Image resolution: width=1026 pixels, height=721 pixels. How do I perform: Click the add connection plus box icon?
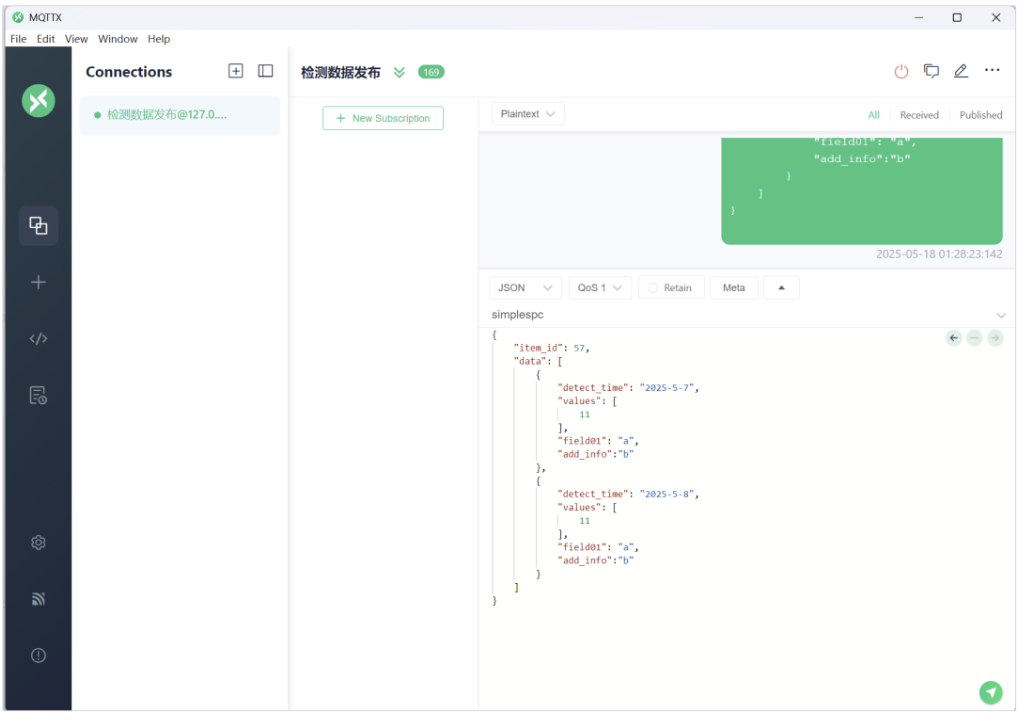click(236, 71)
